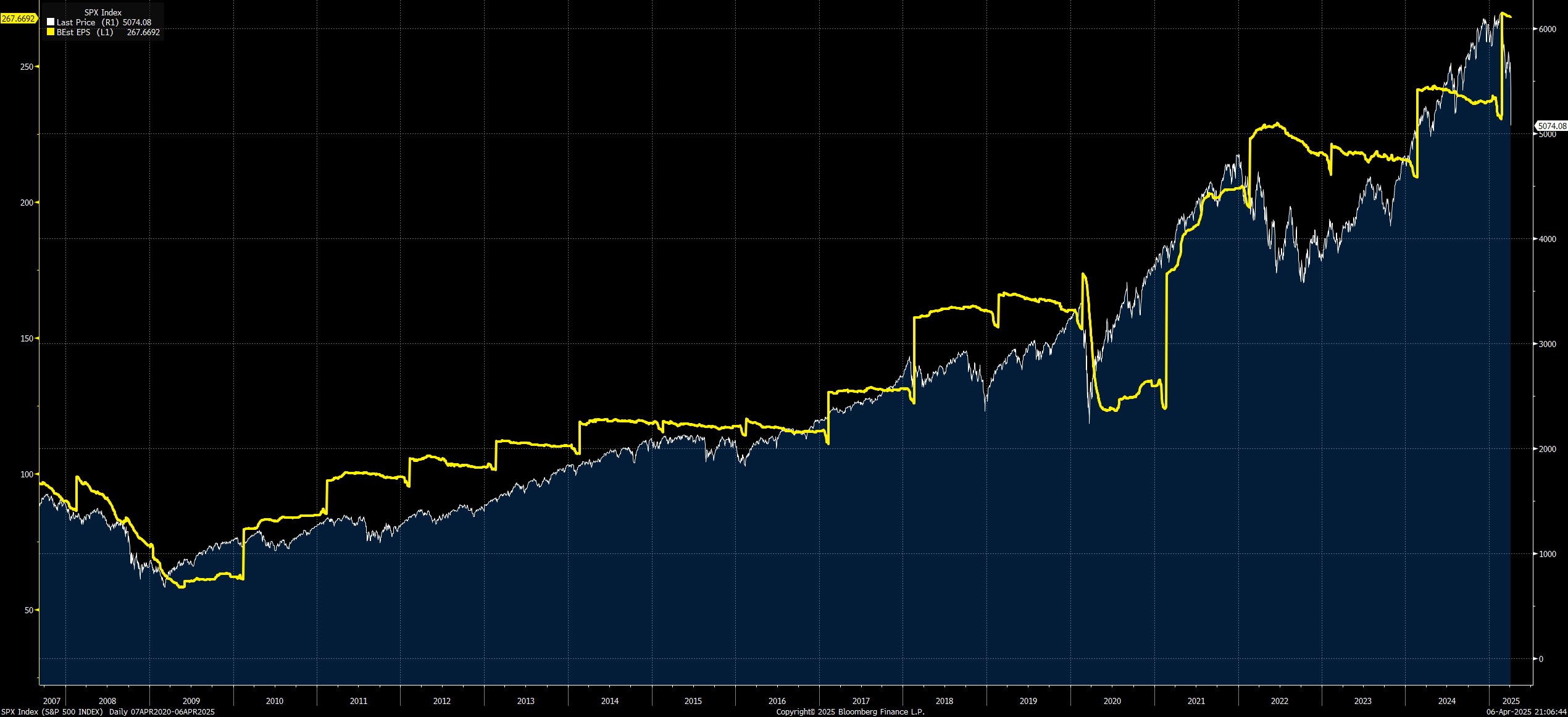Select the 2009 label on the time axis
This screenshot has width=1568, height=717.
point(191,701)
